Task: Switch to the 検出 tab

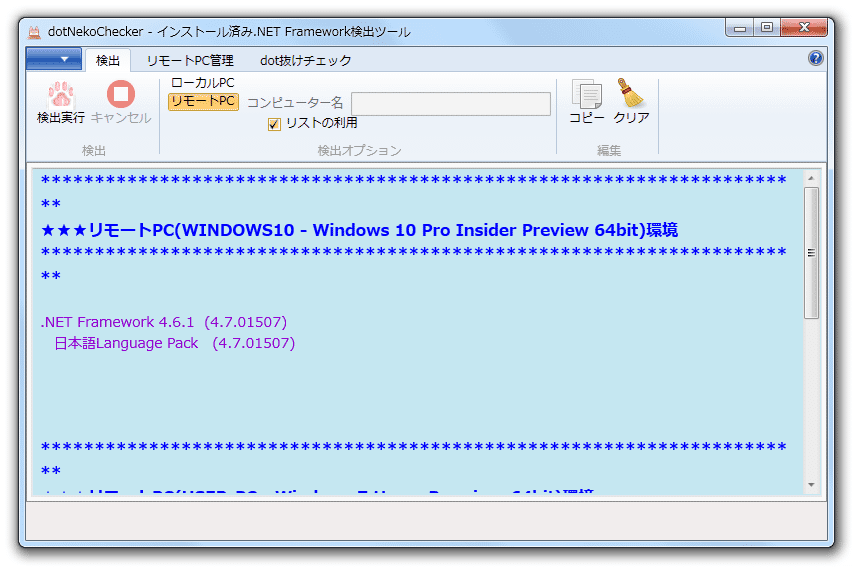Action: 107,61
